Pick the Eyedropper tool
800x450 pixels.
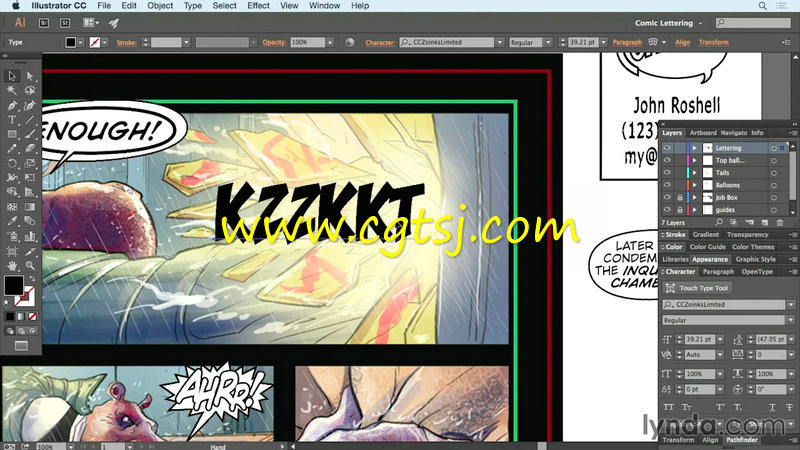tap(12, 221)
